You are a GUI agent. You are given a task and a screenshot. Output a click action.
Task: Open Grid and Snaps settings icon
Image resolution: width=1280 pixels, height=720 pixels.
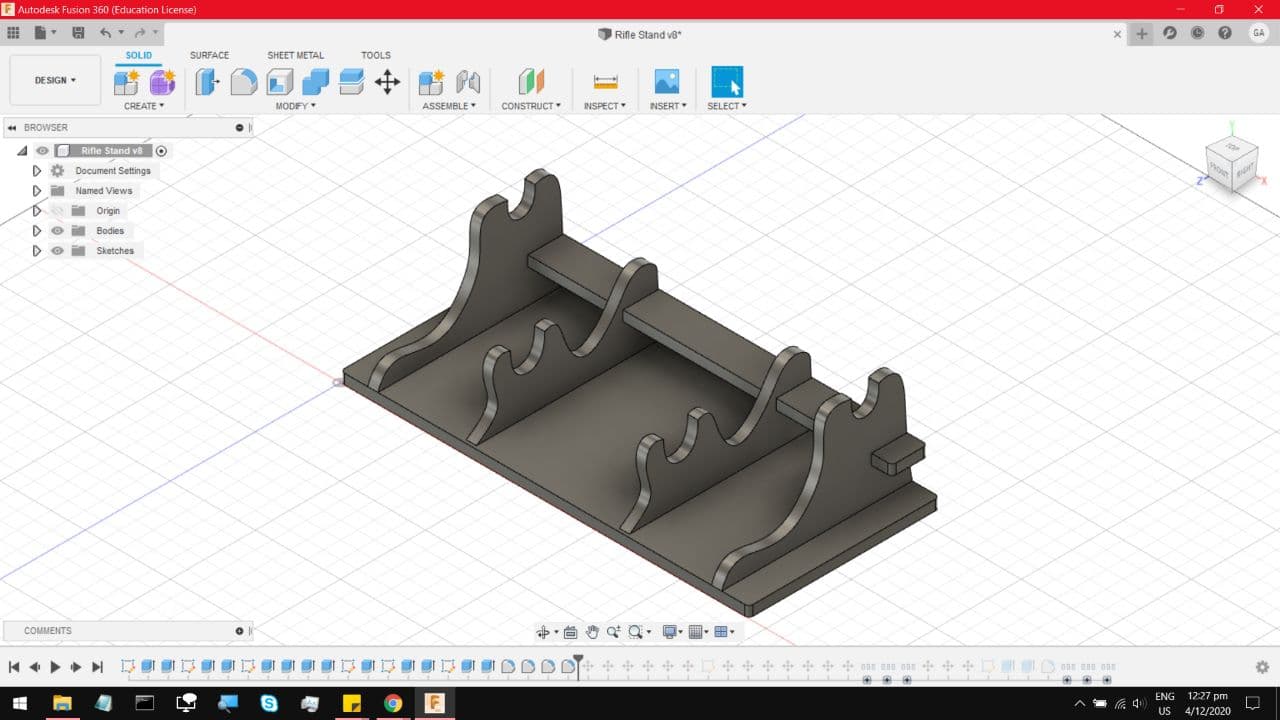click(x=696, y=632)
